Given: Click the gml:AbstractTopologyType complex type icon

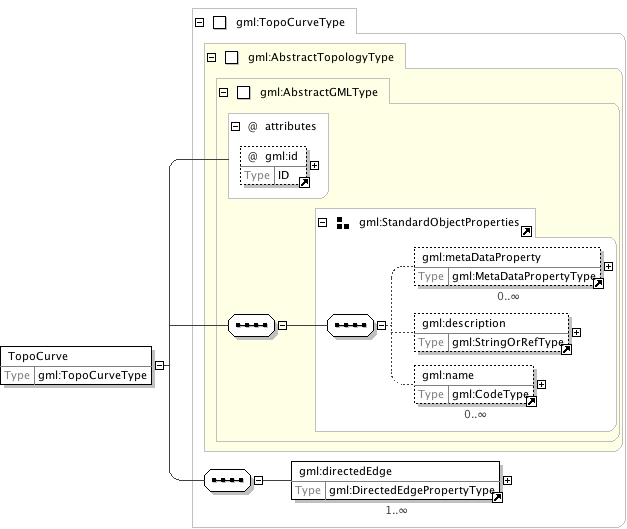Looking at the screenshot, I should (x=232, y=58).
